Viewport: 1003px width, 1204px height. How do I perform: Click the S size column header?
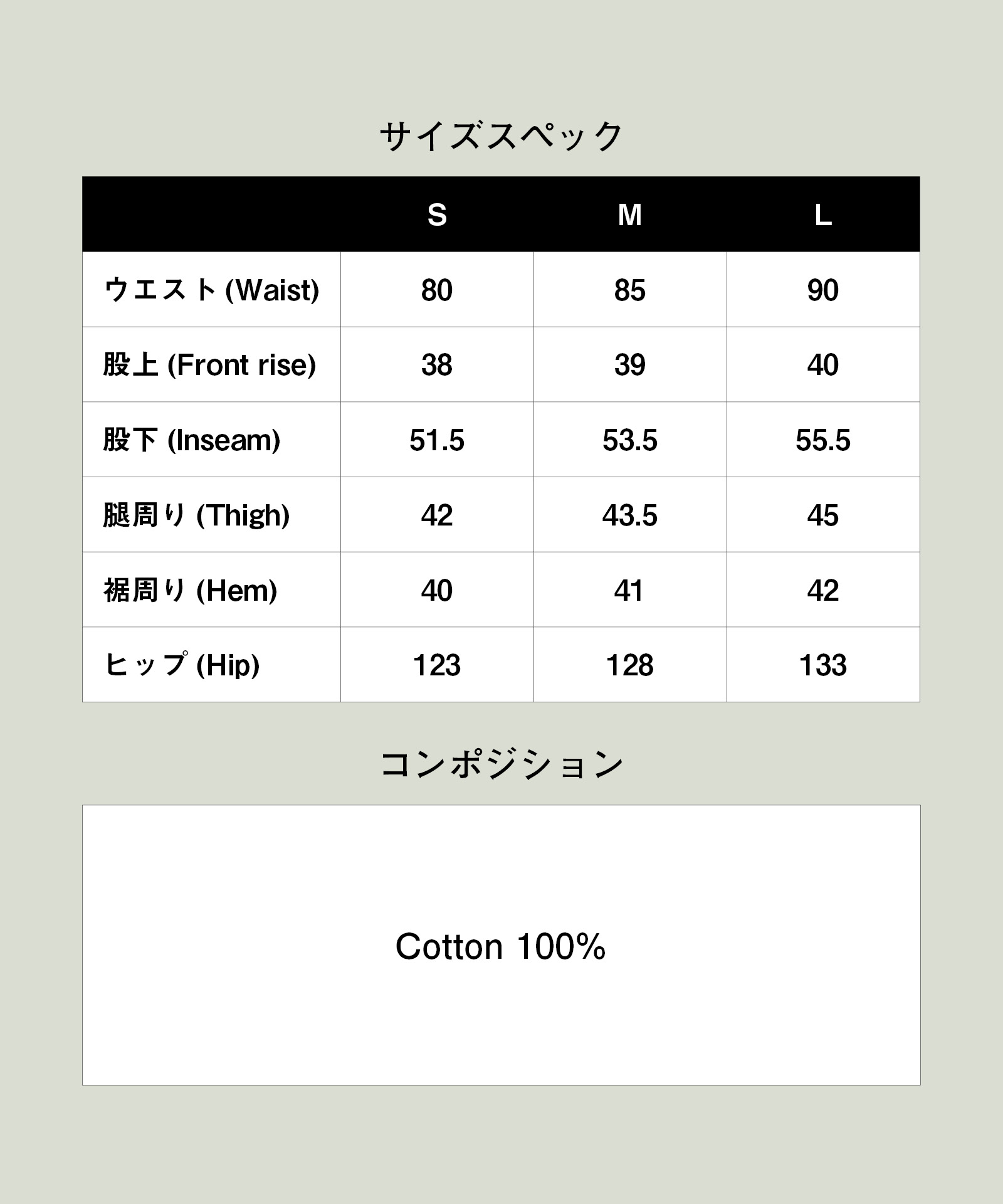pyautogui.click(x=437, y=215)
